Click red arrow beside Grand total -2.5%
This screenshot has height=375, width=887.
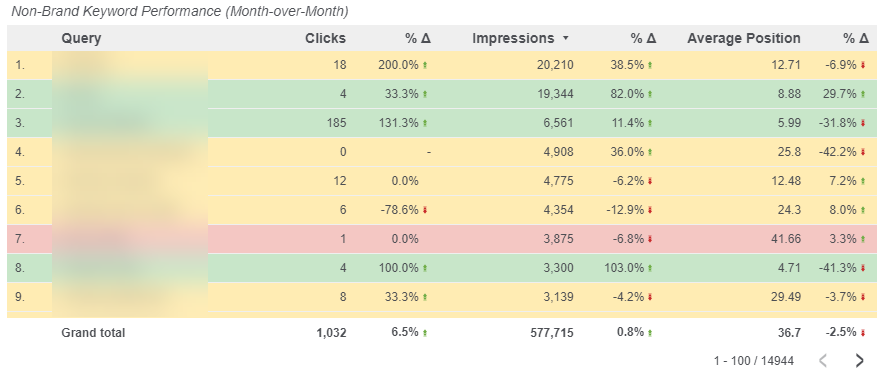[863, 333]
